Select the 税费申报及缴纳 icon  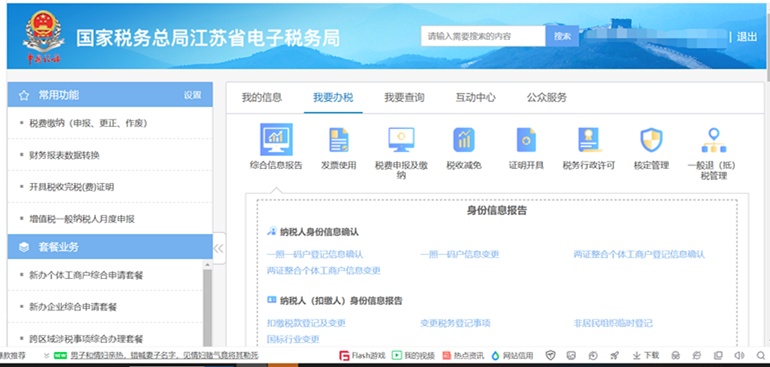(401, 140)
